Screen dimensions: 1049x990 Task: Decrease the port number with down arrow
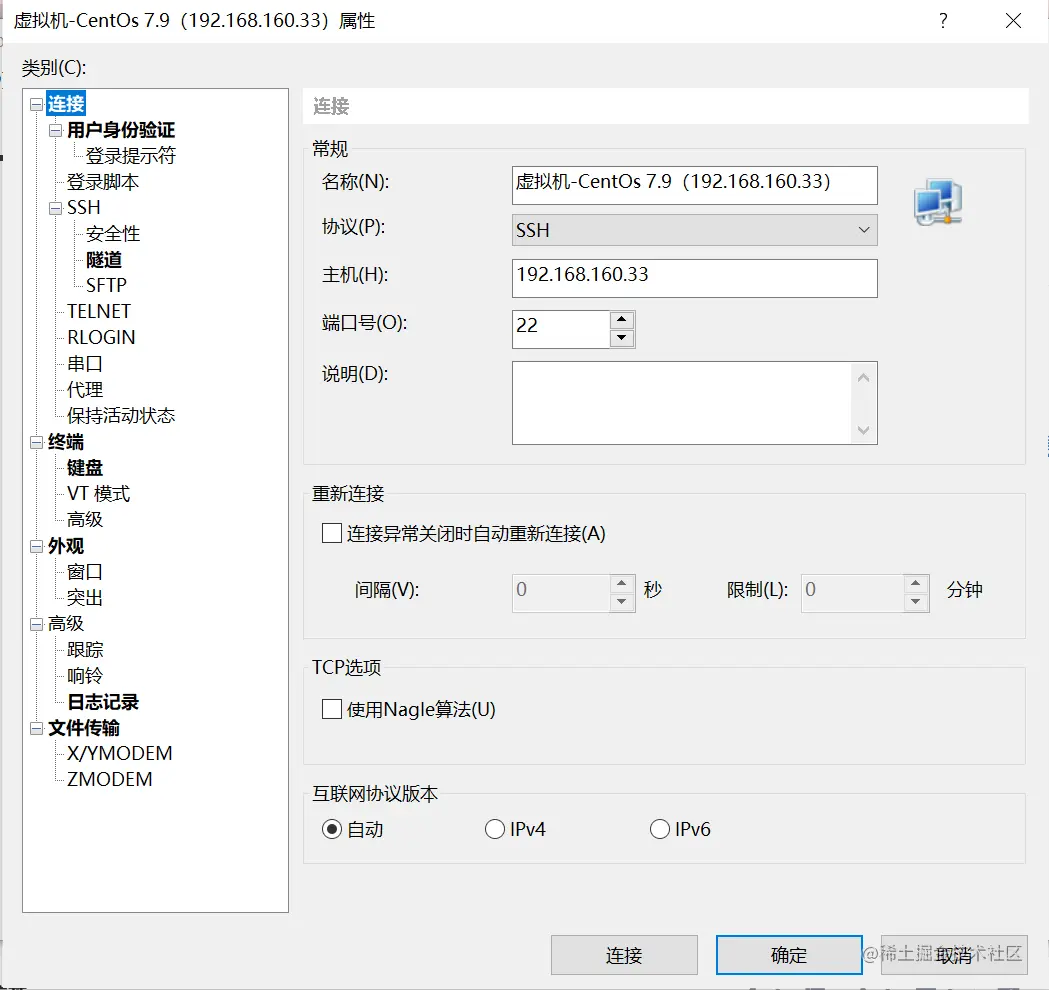click(x=622, y=338)
